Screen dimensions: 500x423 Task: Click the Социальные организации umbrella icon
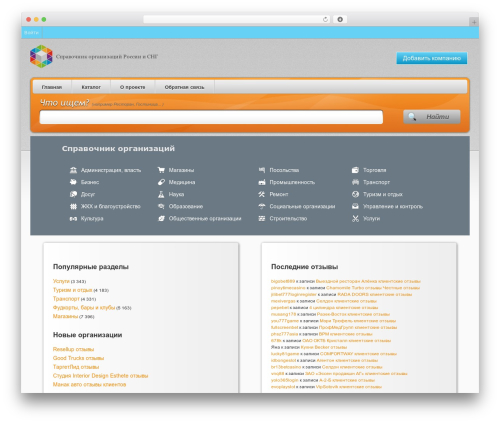[x=262, y=206]
